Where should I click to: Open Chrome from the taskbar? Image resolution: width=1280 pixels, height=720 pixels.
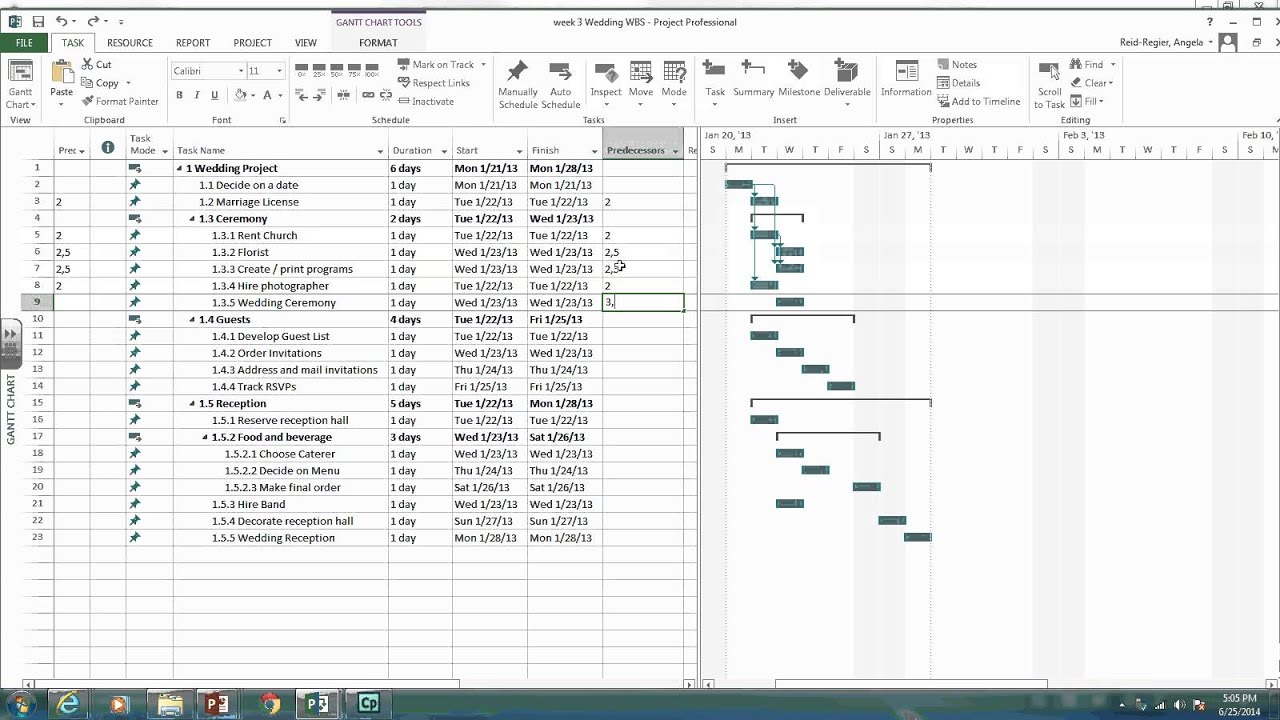click(x=270, y=704)
